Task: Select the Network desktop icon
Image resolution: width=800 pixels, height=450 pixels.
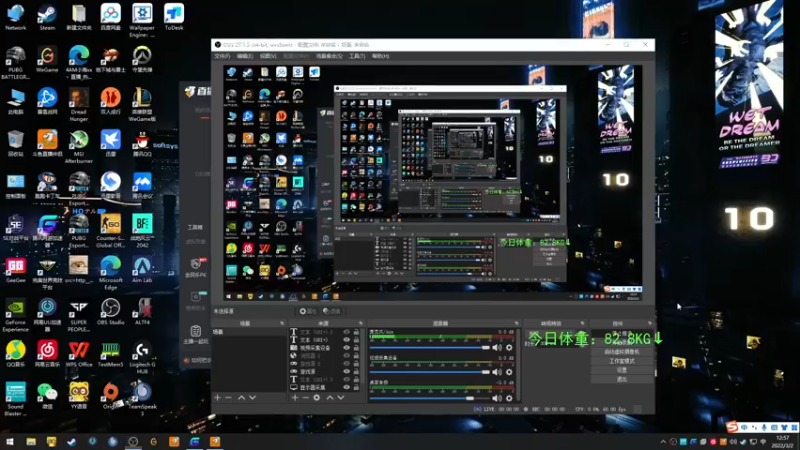Action: (x=15, y=17)
